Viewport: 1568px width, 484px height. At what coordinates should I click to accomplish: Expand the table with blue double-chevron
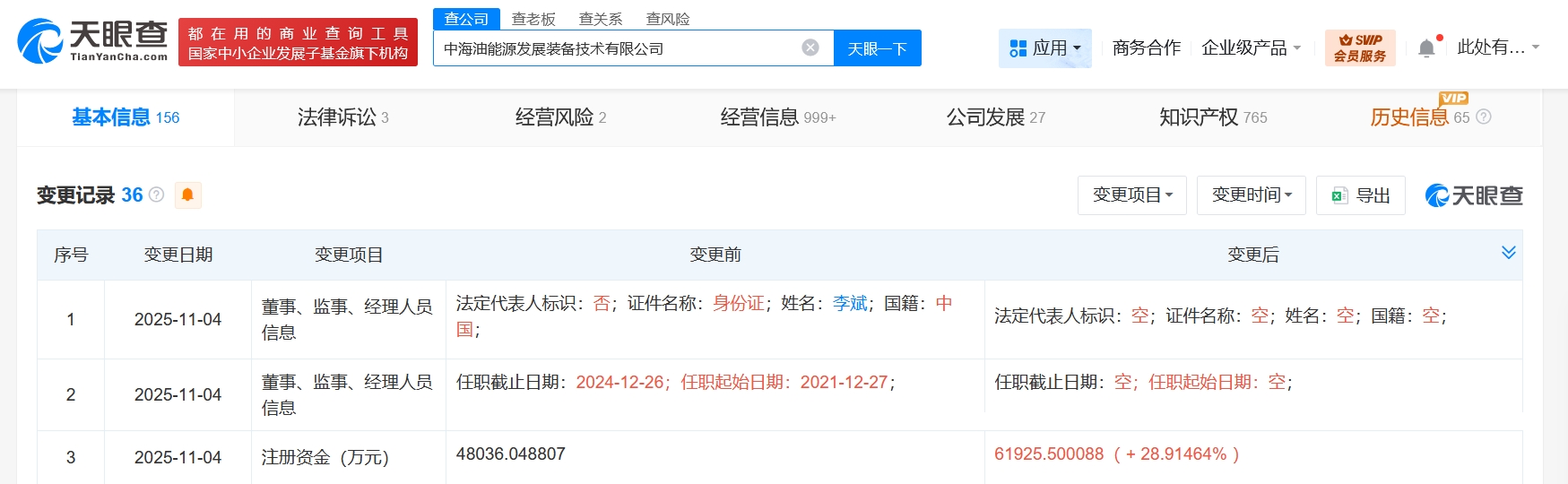click(x=1508, y=253)
